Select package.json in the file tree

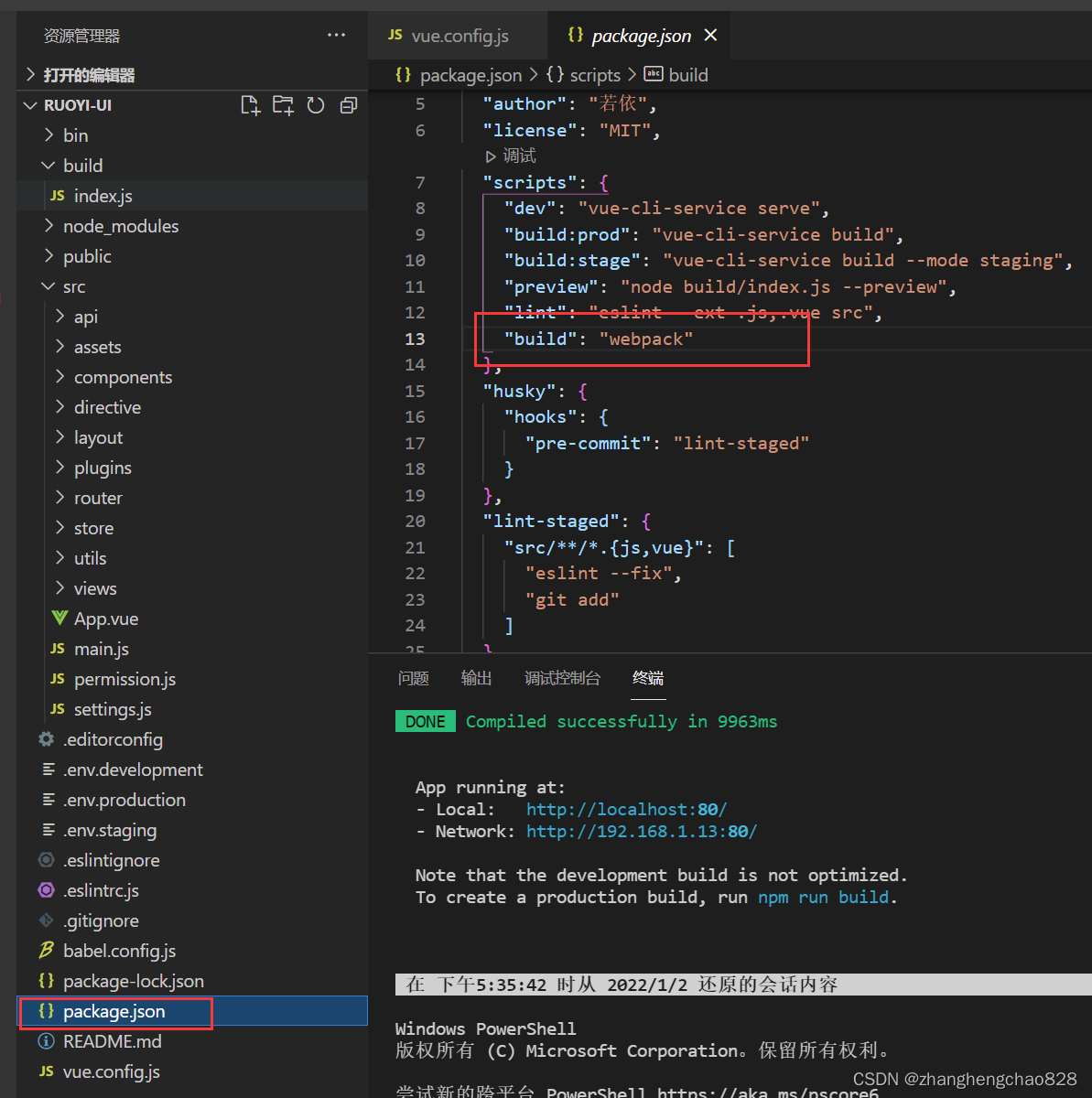(192, 1011)
